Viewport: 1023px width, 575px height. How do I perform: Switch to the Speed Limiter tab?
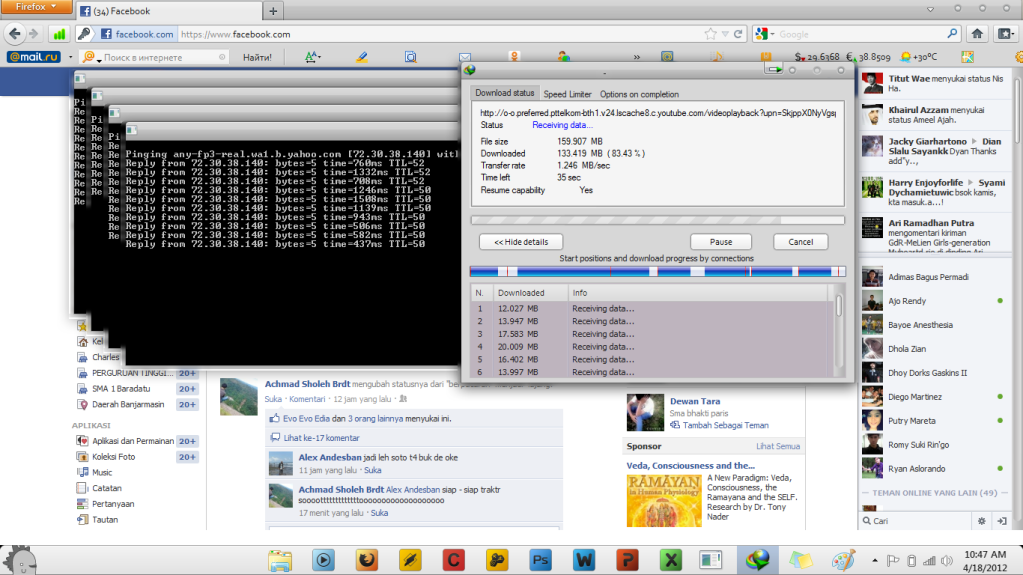point(567,94)
